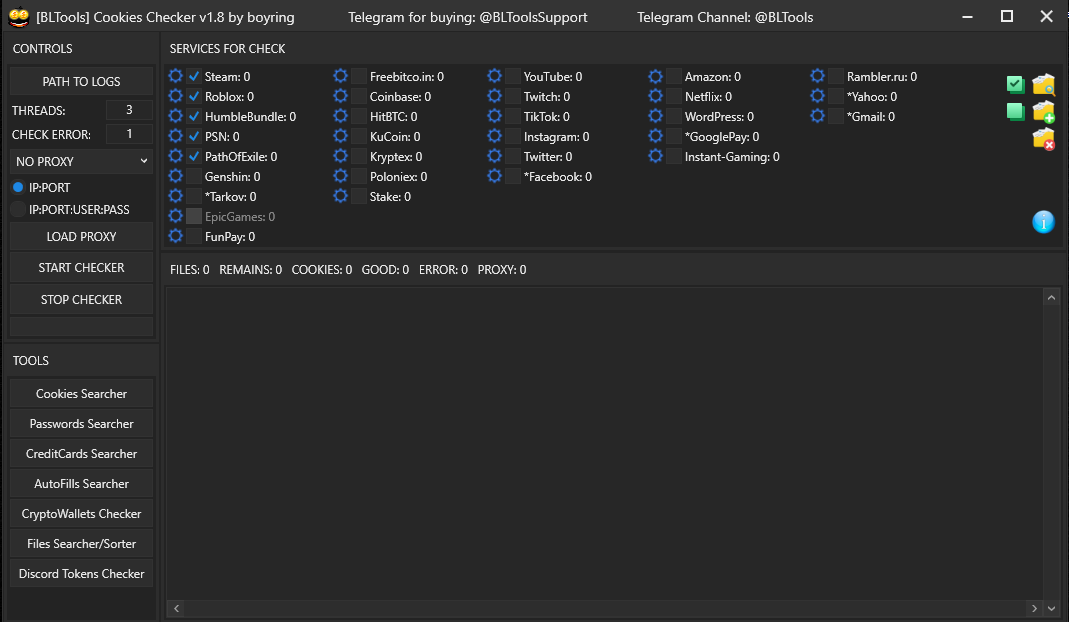Screen dimensions: 1069x622
Task: Click the gear icon beside Stake
Action: click(x=340, y=196)
